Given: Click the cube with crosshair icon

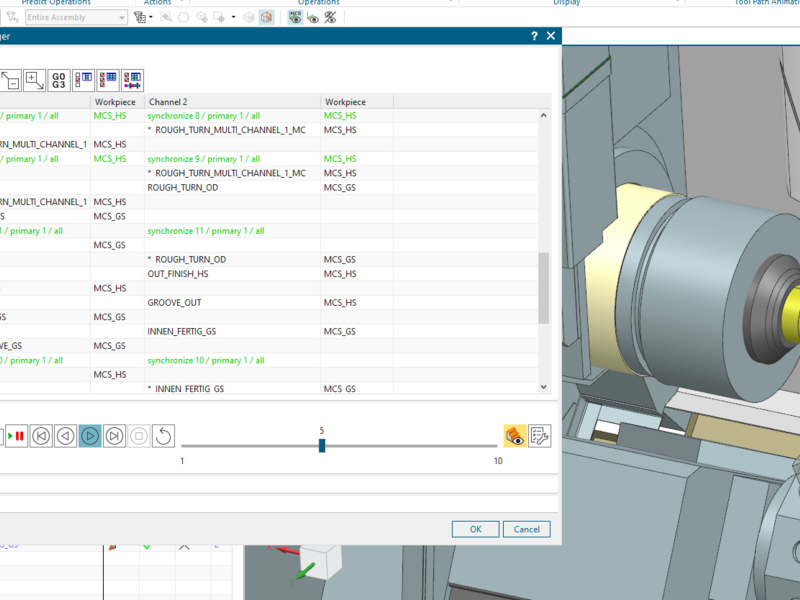Looking at the screenshot, I should [202, 17].
